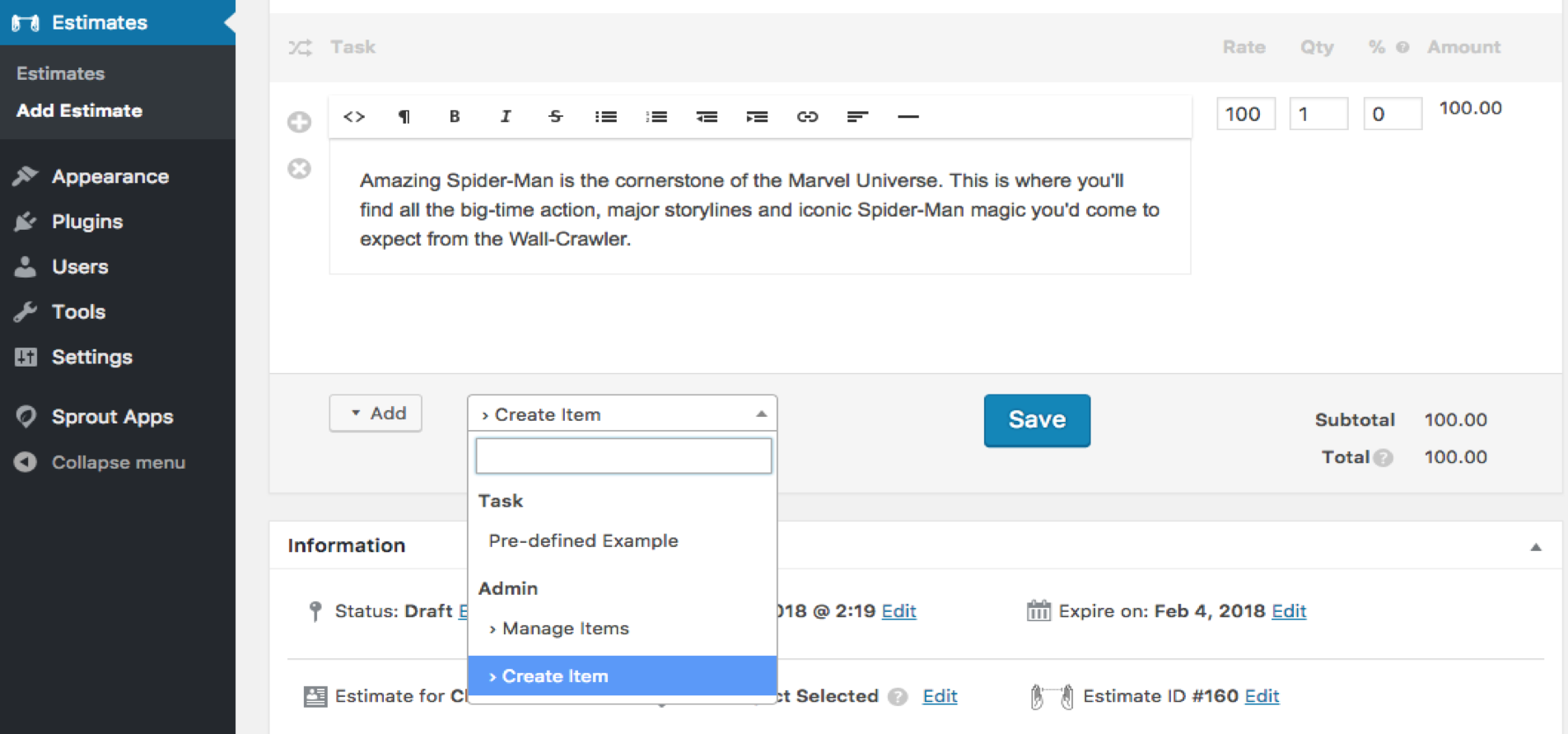1568x734 pixels.
Task: Collapse the admin sidebar menu
Action: 118,463
